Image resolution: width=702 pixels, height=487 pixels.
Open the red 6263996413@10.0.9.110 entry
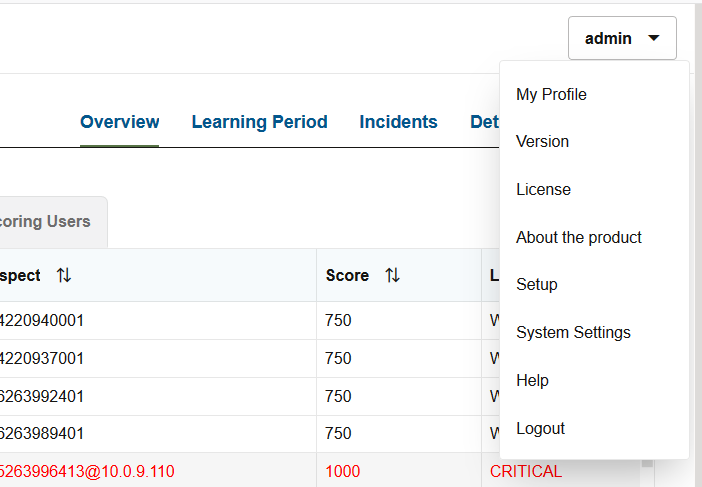[x=87, y=471]
